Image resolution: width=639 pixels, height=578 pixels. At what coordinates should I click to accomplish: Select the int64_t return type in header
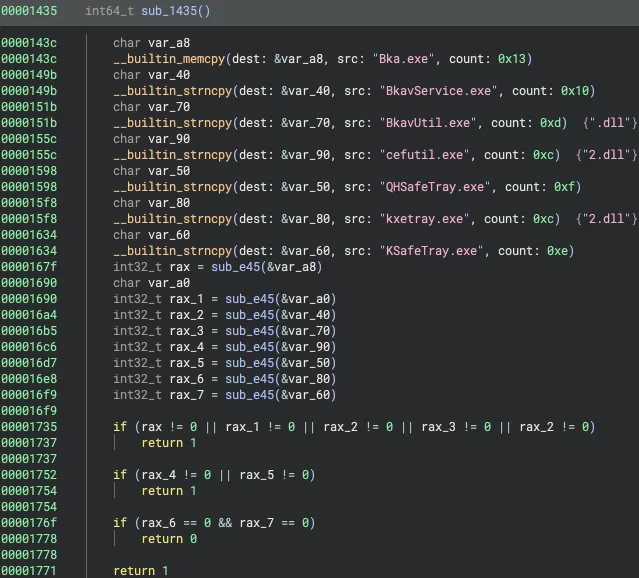(x=109, y=11)
